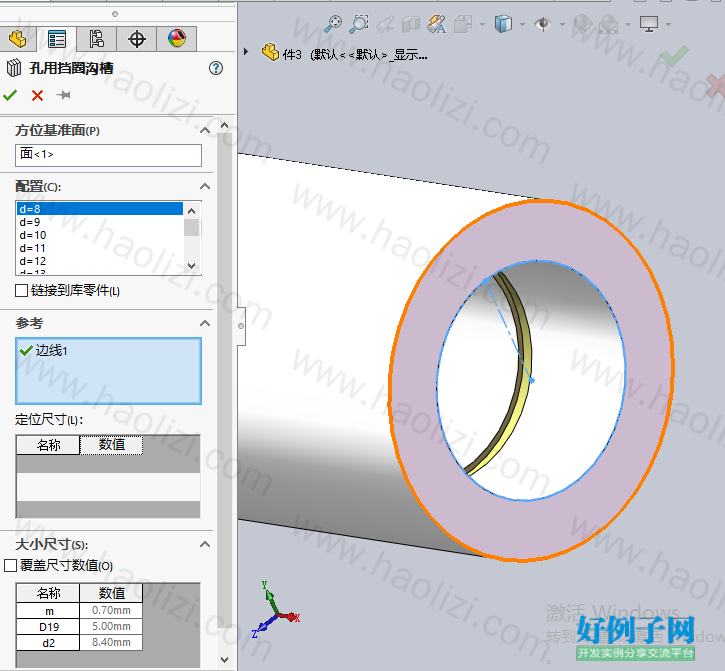Click 名称 header in 定位尺寸 table
725x671 pixels.
(49, 445)
